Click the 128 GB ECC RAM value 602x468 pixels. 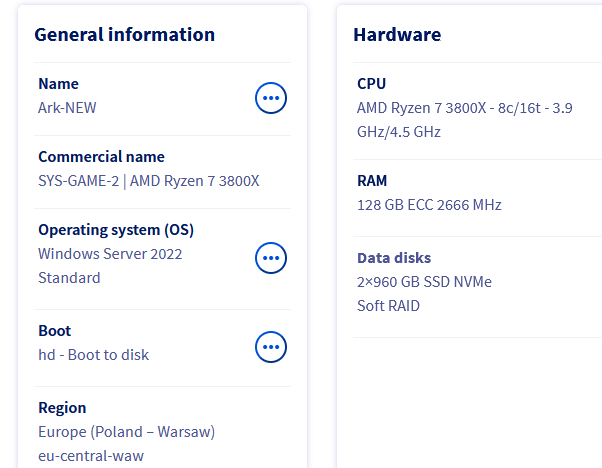point(429,205)
